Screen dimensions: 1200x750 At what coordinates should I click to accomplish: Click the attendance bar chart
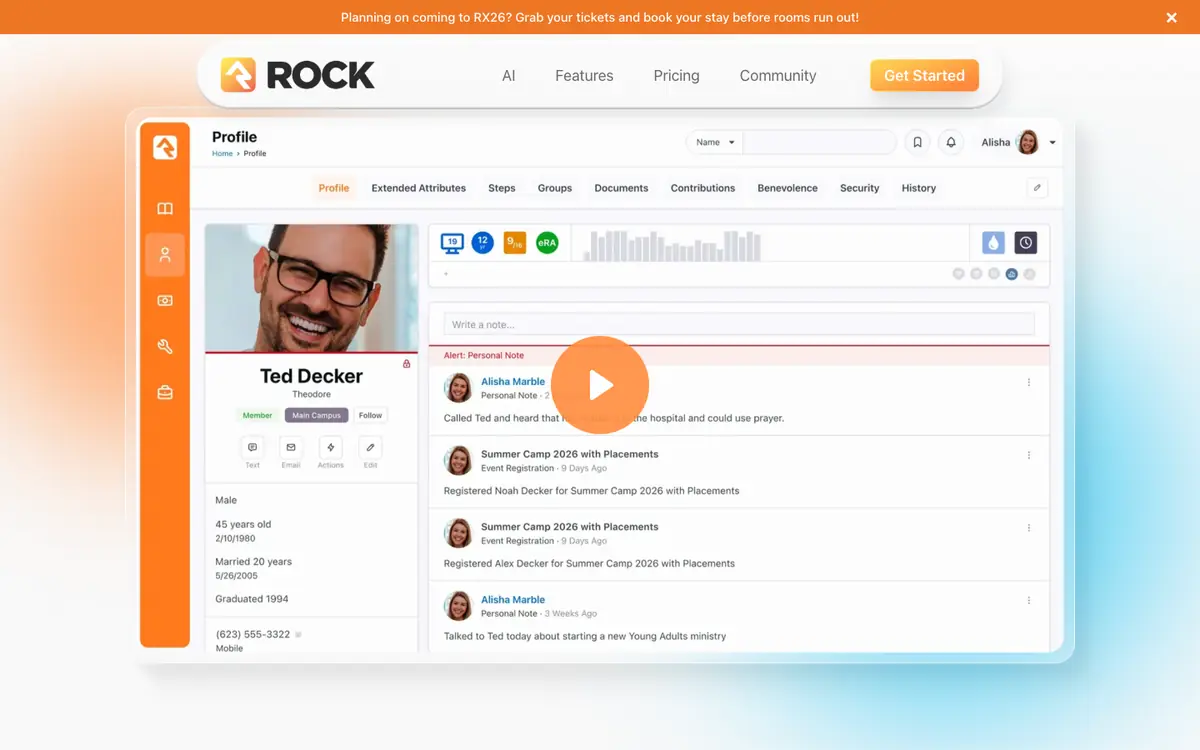point(672,246)
